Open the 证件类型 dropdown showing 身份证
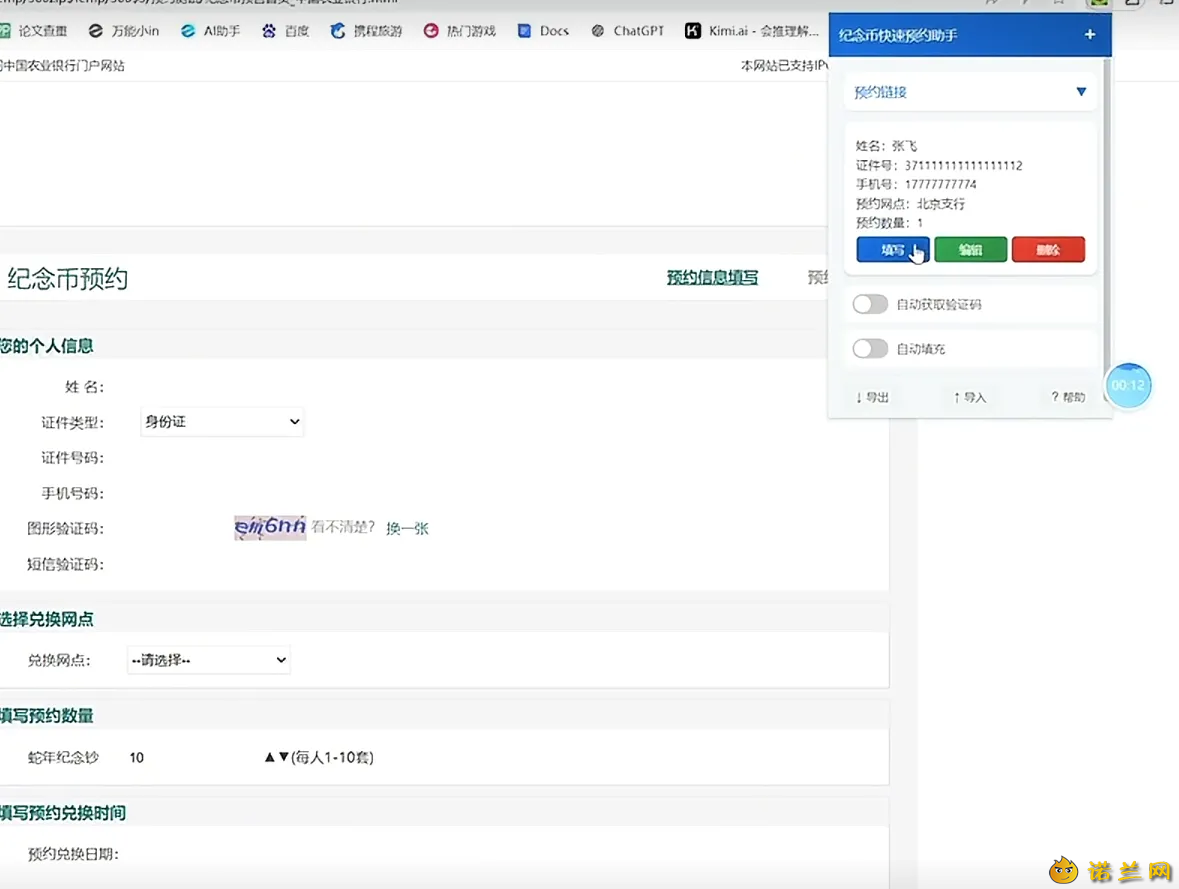This screenshot has height=889, width=1179. coord(222,422)
